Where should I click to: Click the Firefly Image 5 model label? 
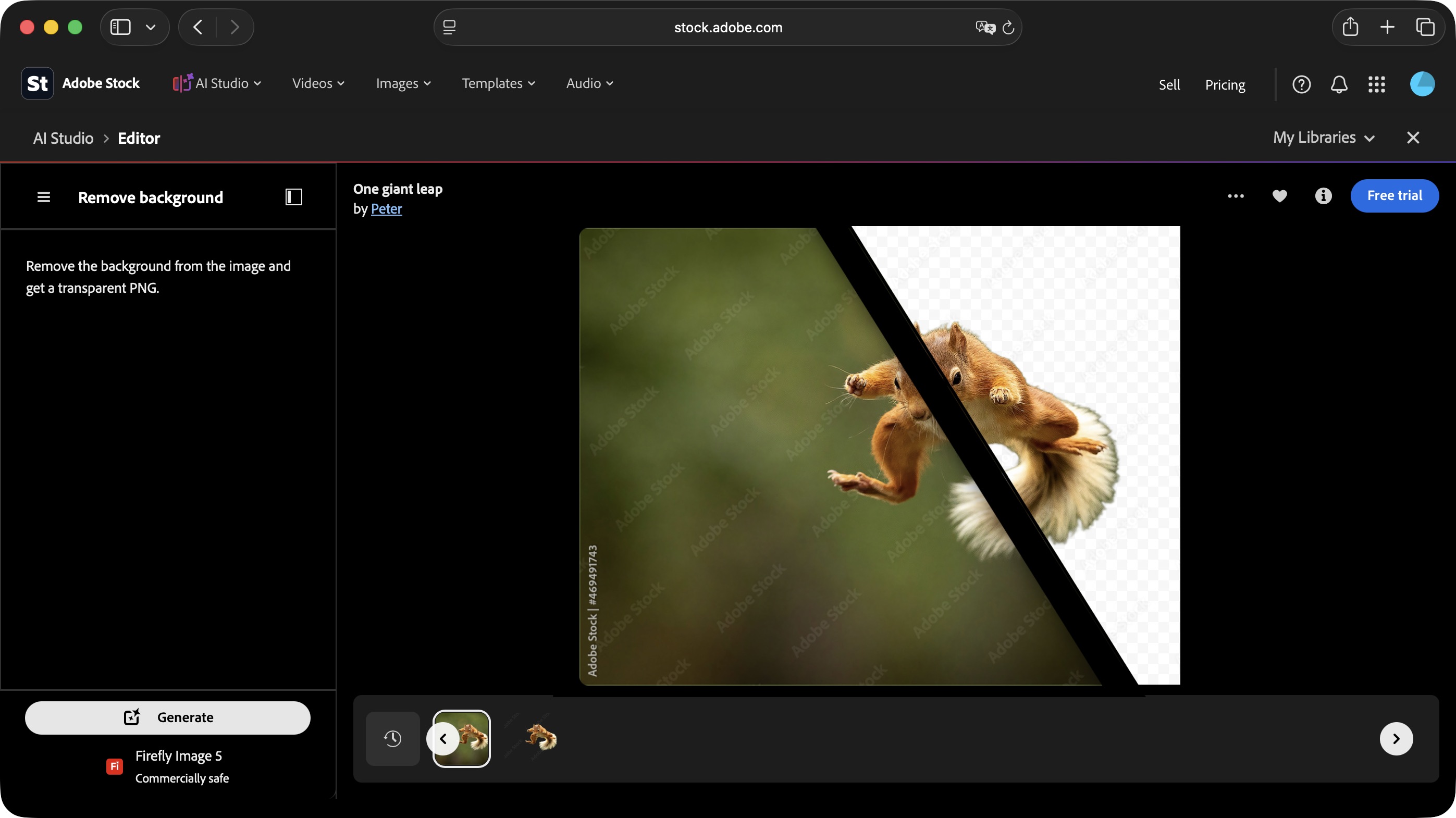pyautogui.click(x=179, y=756)
